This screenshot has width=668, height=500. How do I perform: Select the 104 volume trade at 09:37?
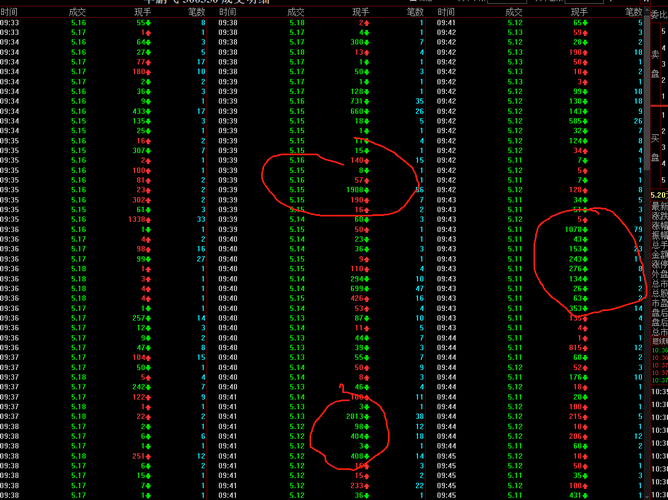[x=142, y=357]
